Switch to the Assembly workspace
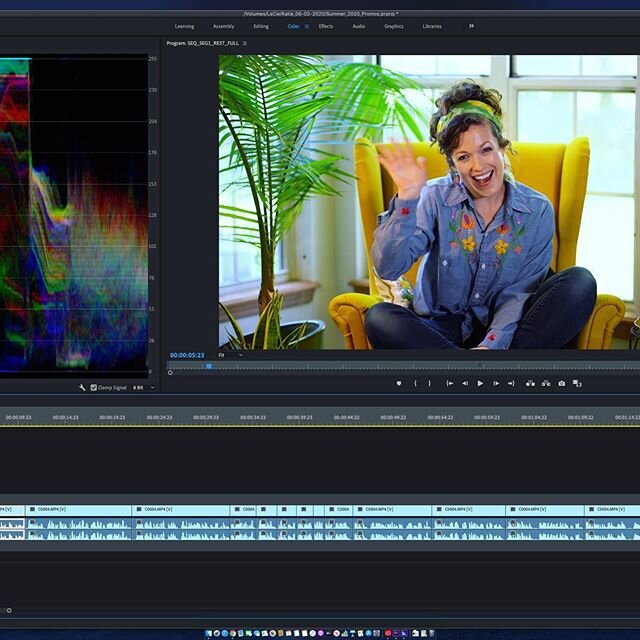Viewport: 640px width, 640px height. click(224, 26)
